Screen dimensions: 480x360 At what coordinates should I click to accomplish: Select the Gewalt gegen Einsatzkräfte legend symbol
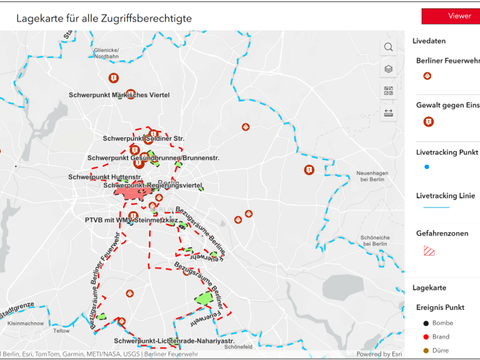pyautogui.click(x=428, y=122)
